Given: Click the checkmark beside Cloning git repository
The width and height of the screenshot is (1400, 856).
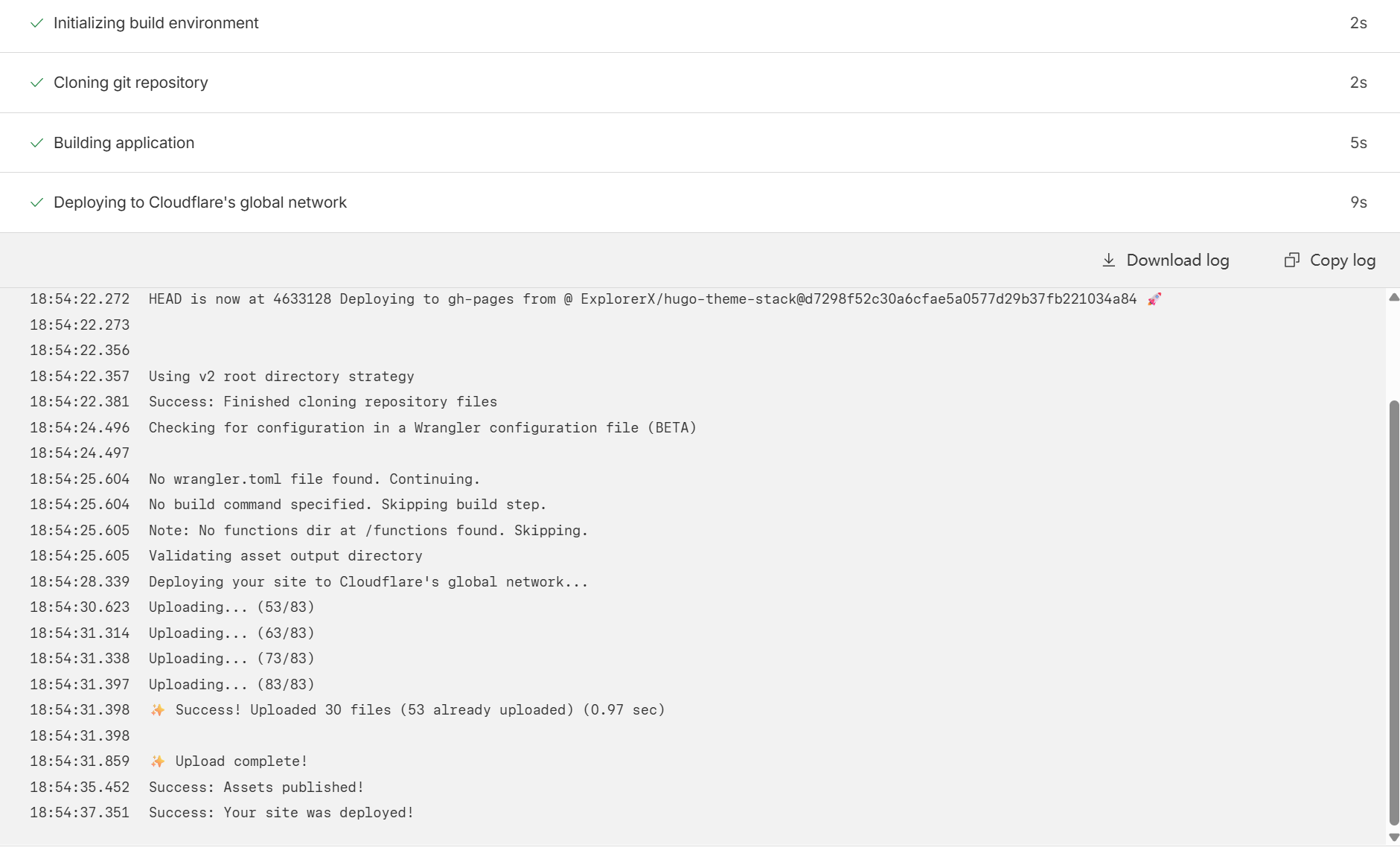Looking at the screenshot, I should coord(36,83).
